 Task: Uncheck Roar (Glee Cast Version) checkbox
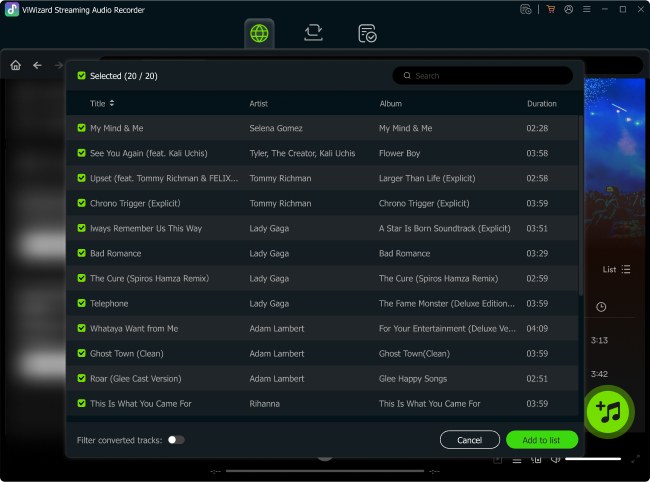point(81,378)
